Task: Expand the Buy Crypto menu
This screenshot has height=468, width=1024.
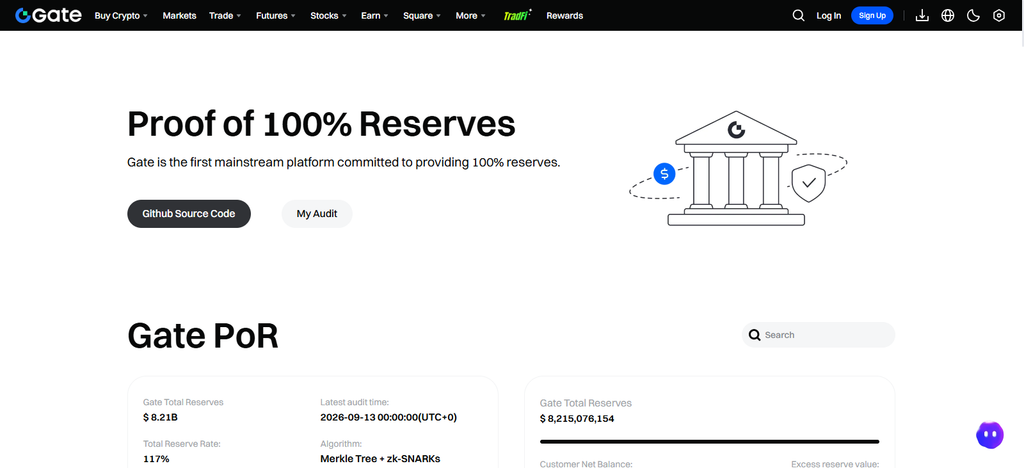Action: point(121,16)
